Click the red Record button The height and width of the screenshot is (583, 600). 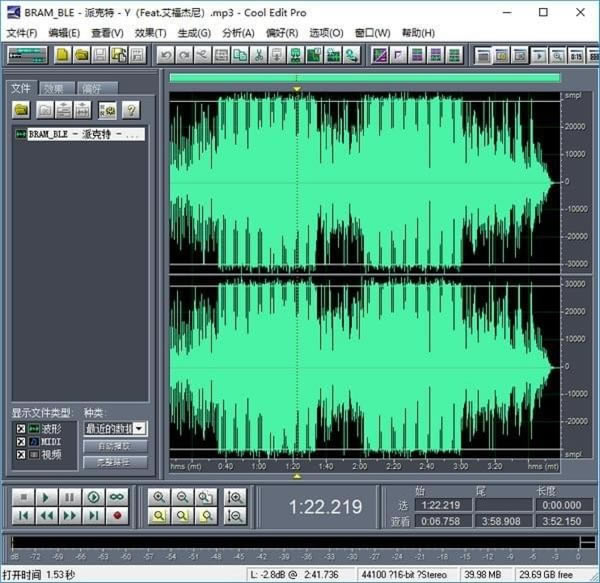tap(118, 516)
